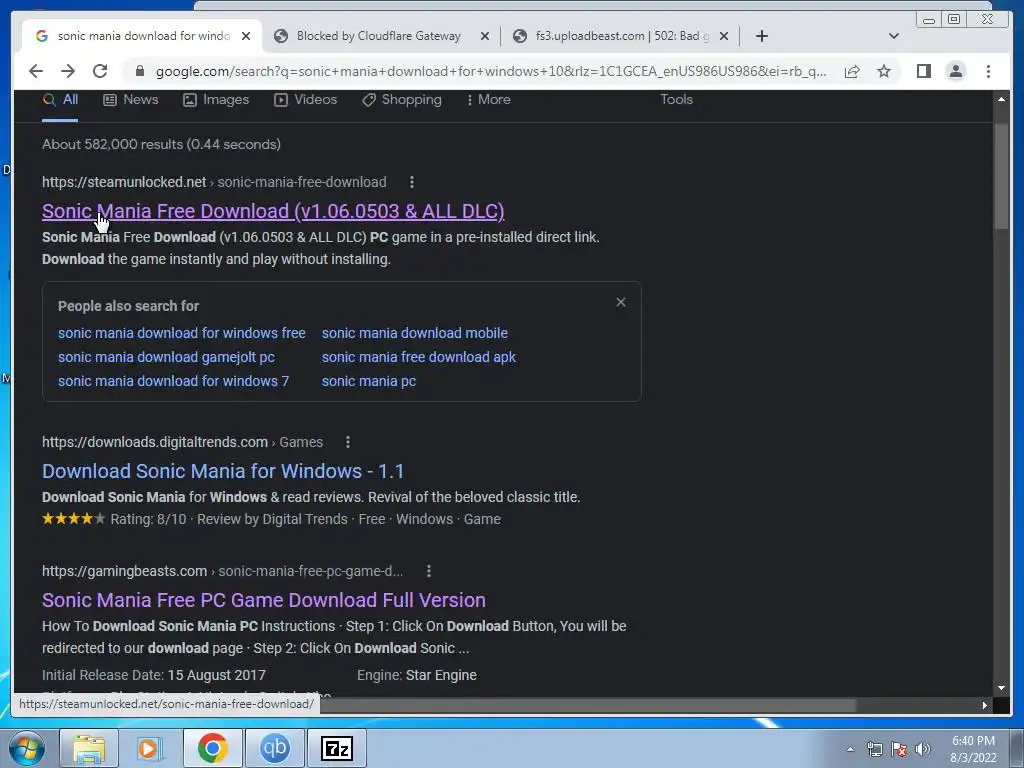Click gamingbeasts.com breadcrumb text

(x=223, y=571)
